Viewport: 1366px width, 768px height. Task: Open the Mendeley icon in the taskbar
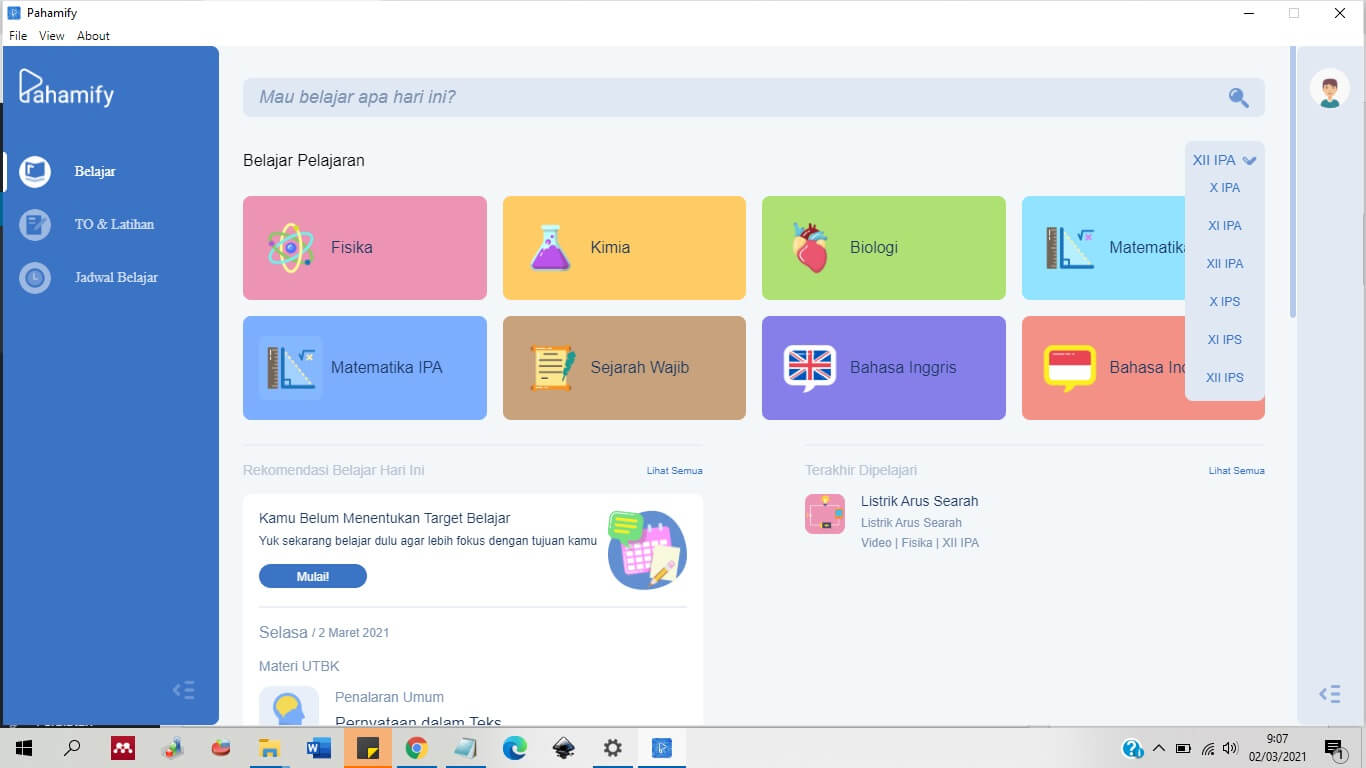pyautogui.click(x=123, y=748)
